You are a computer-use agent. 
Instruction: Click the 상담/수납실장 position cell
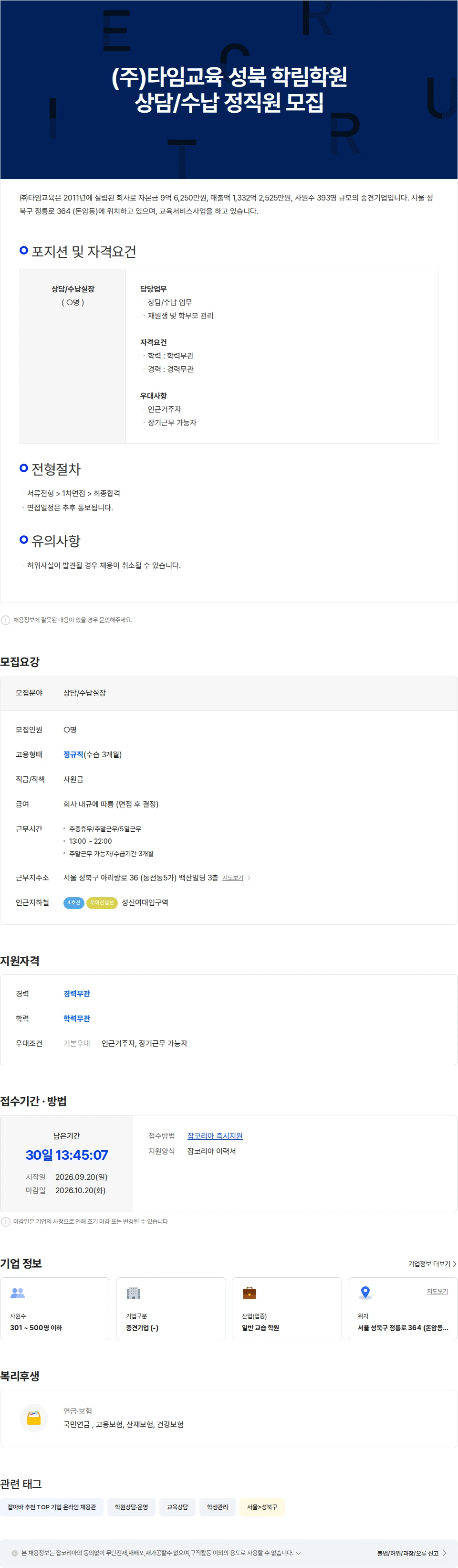73,356
